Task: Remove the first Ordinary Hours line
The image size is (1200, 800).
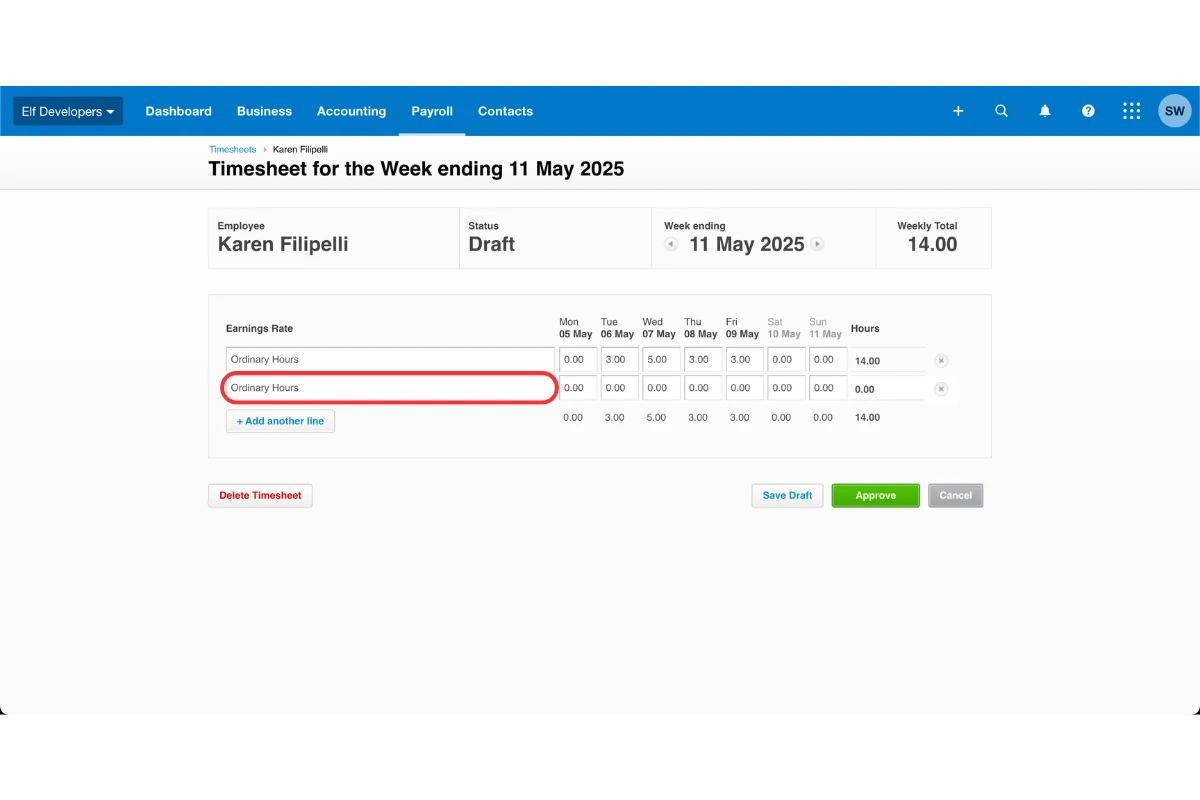Action: pyautogui.click(x=941, y=360)
